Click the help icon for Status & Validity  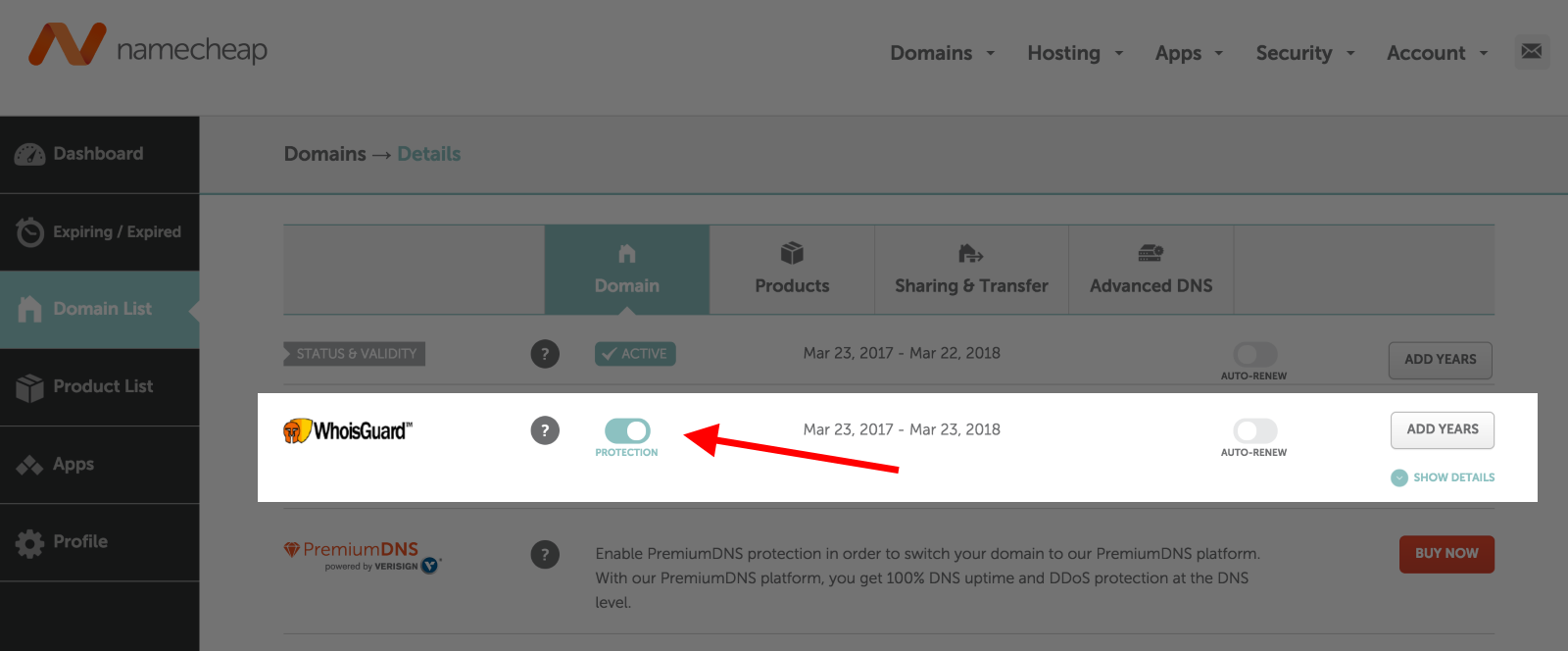point(545,354)
